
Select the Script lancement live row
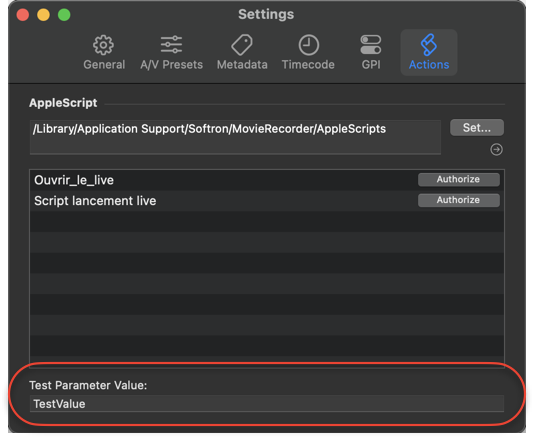pyautogui.click(x=267, y=201)
